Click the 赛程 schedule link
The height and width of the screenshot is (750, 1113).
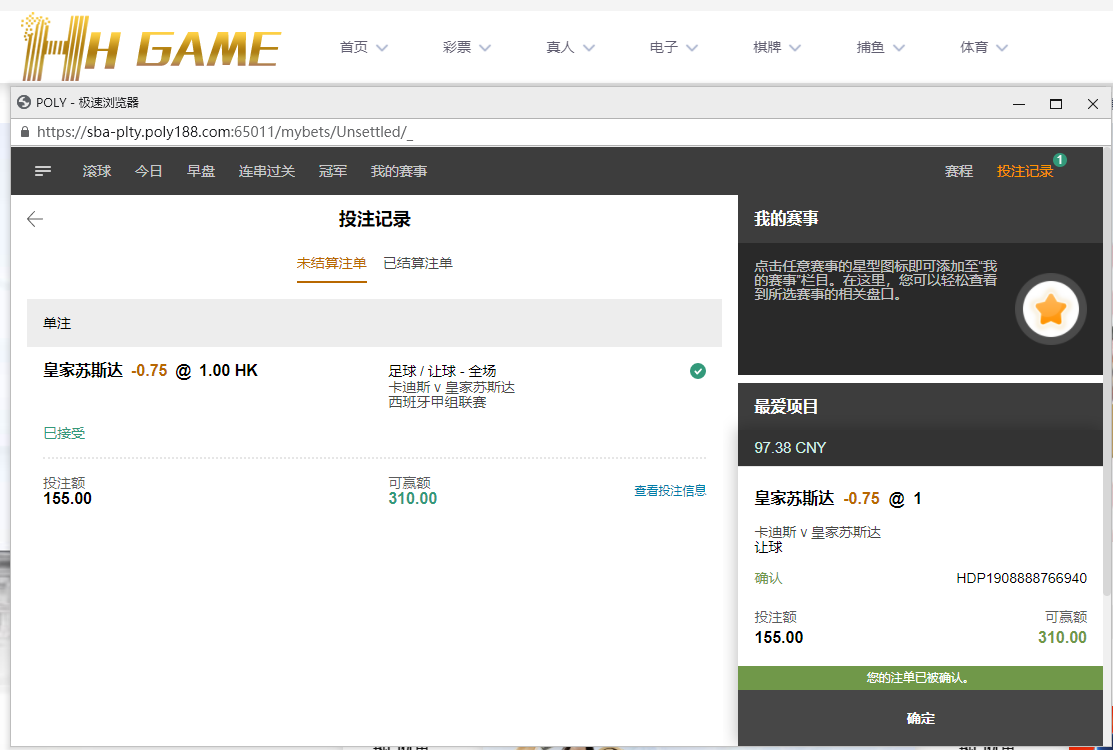click(958, 171)
